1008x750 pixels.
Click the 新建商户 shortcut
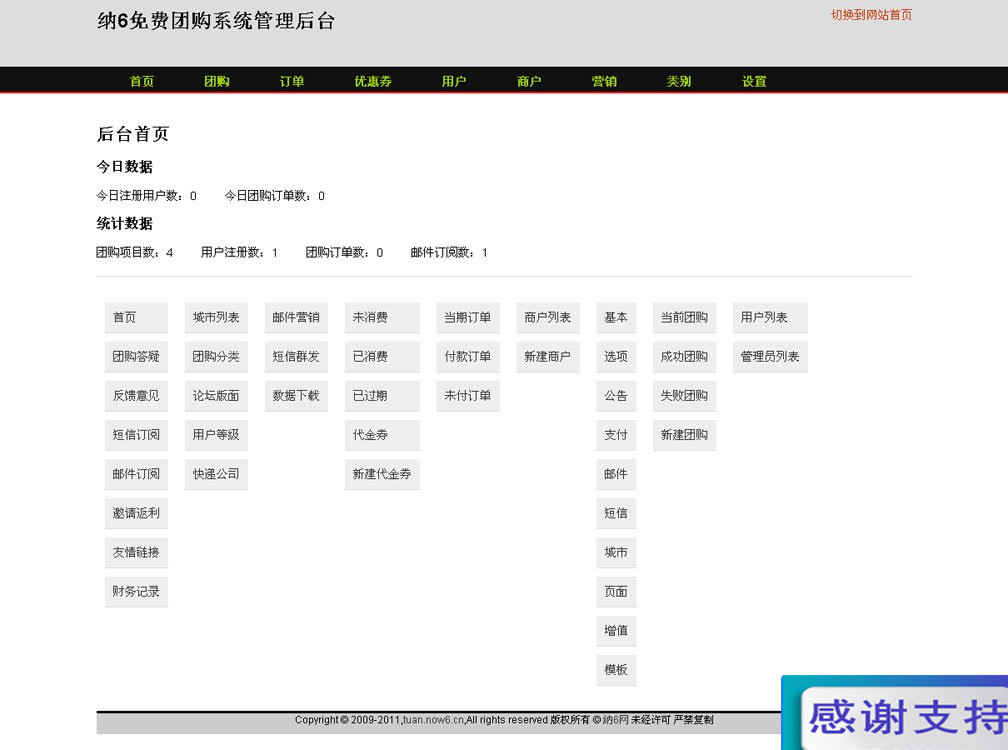coord(548,357)
